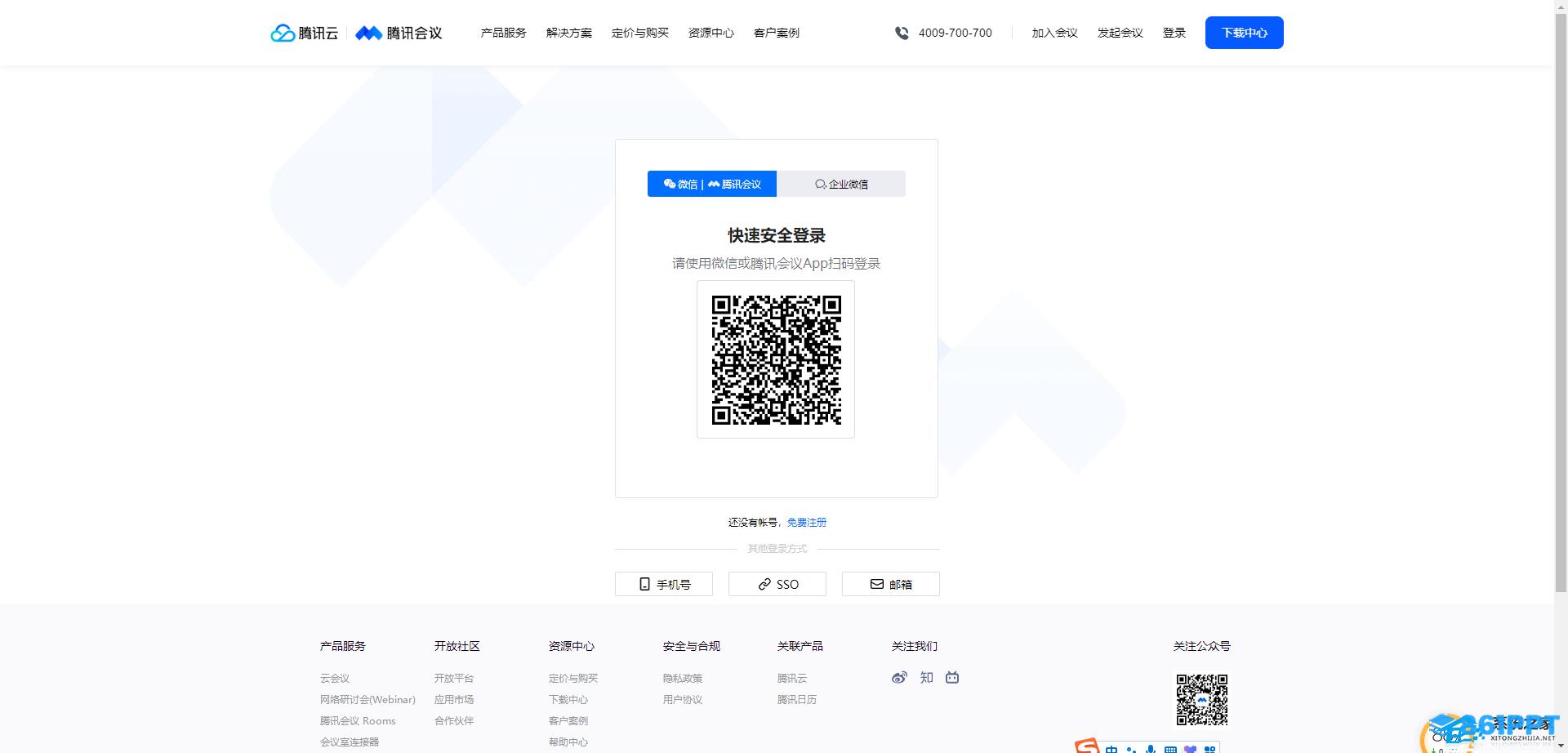
Task: Open the Zhihu follow icon
Action: [x=926, y=677]
